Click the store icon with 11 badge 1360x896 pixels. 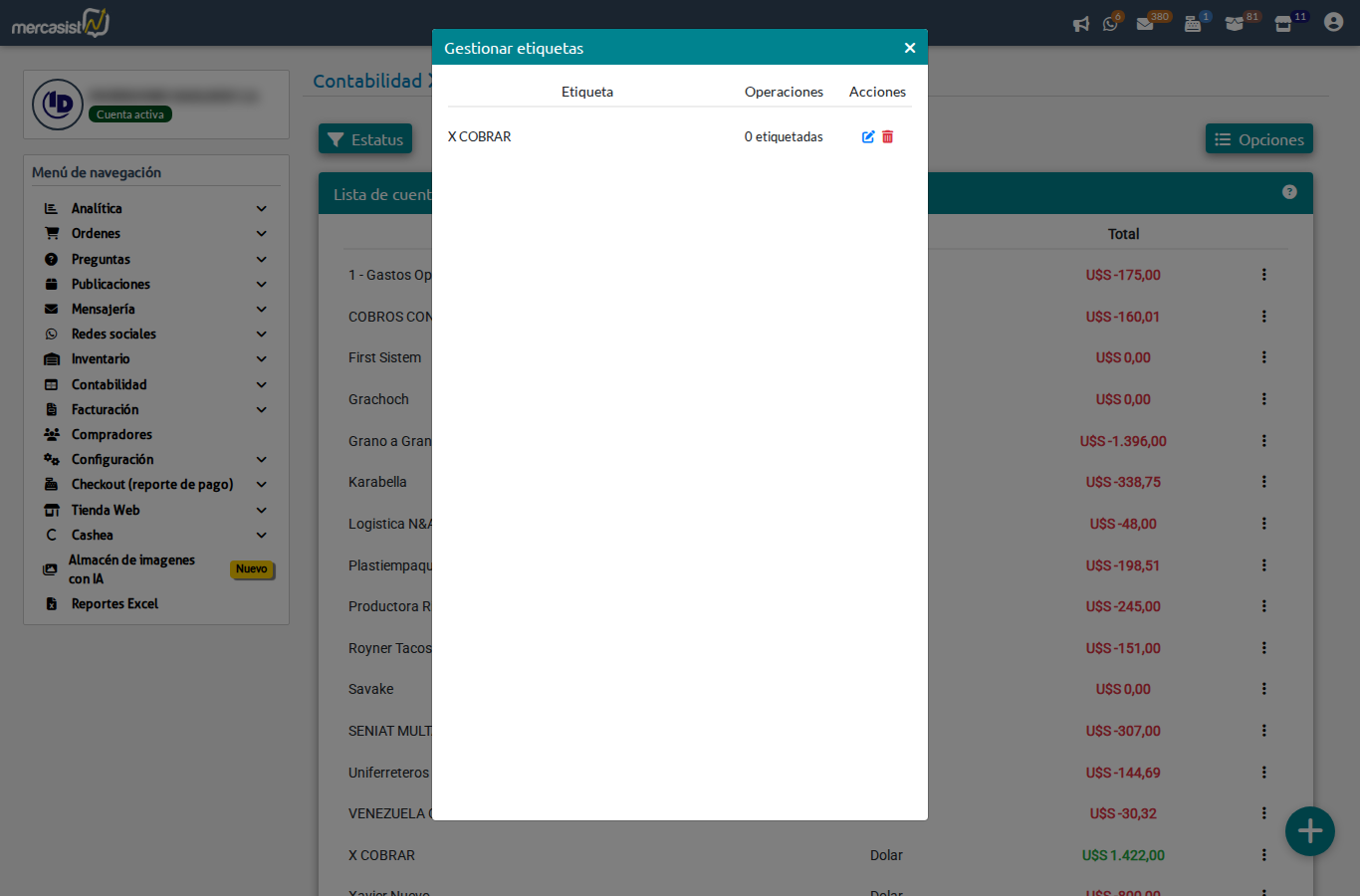1283,24
